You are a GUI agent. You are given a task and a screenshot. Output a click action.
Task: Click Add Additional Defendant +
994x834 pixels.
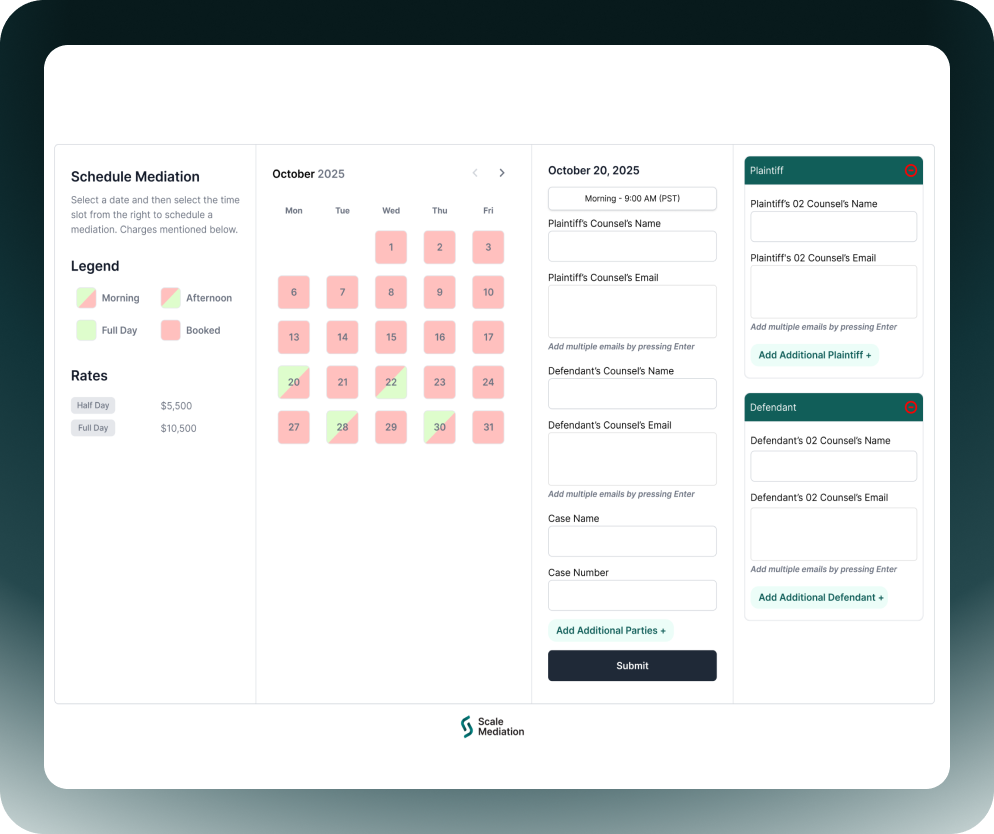[820, 598]
